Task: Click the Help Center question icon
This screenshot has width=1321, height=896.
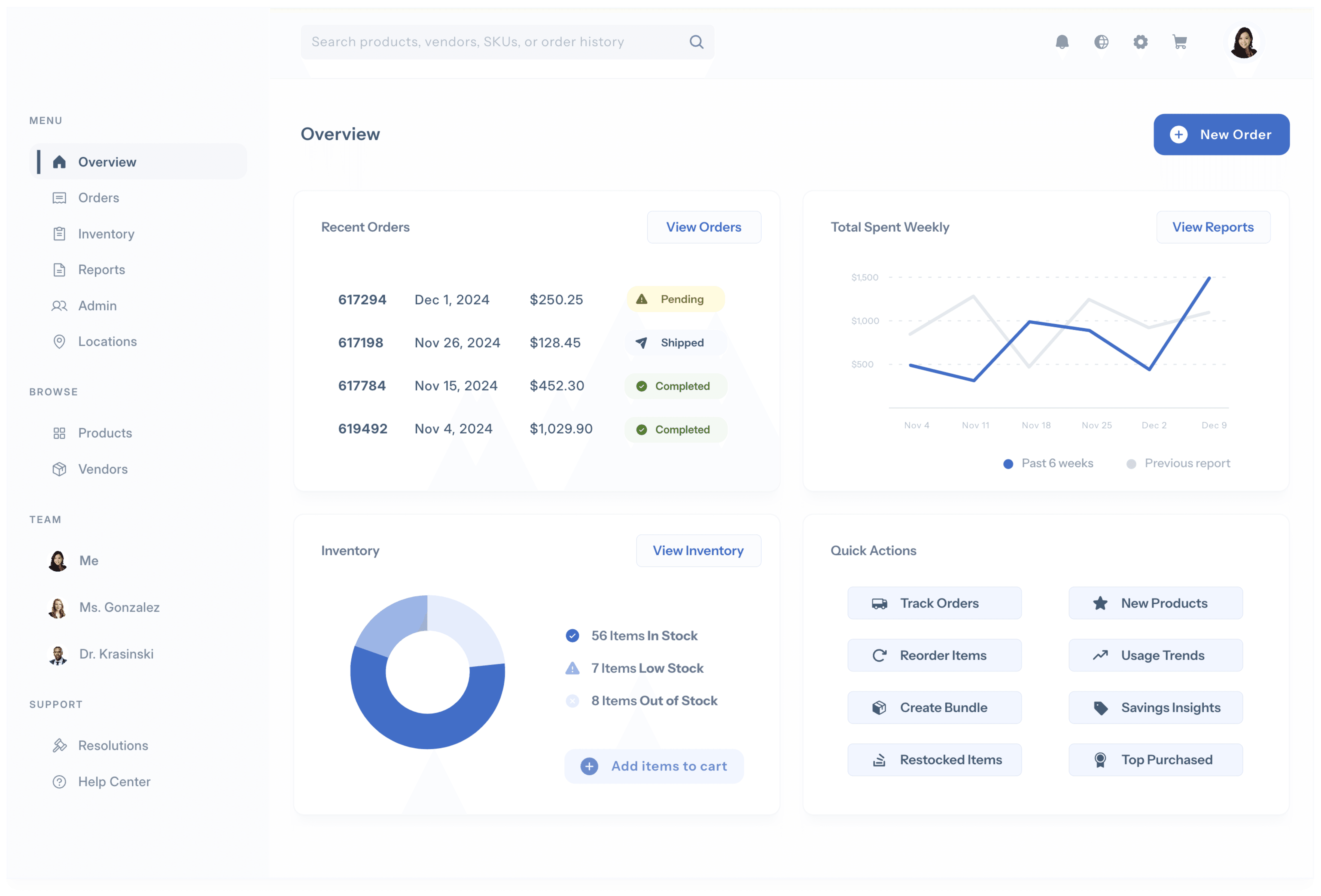Action: coord(59,782)
